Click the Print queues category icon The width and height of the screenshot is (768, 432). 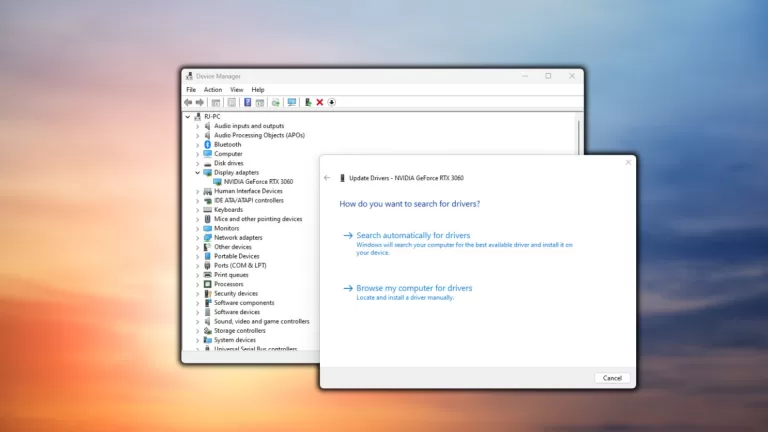(x=208, y=275)
